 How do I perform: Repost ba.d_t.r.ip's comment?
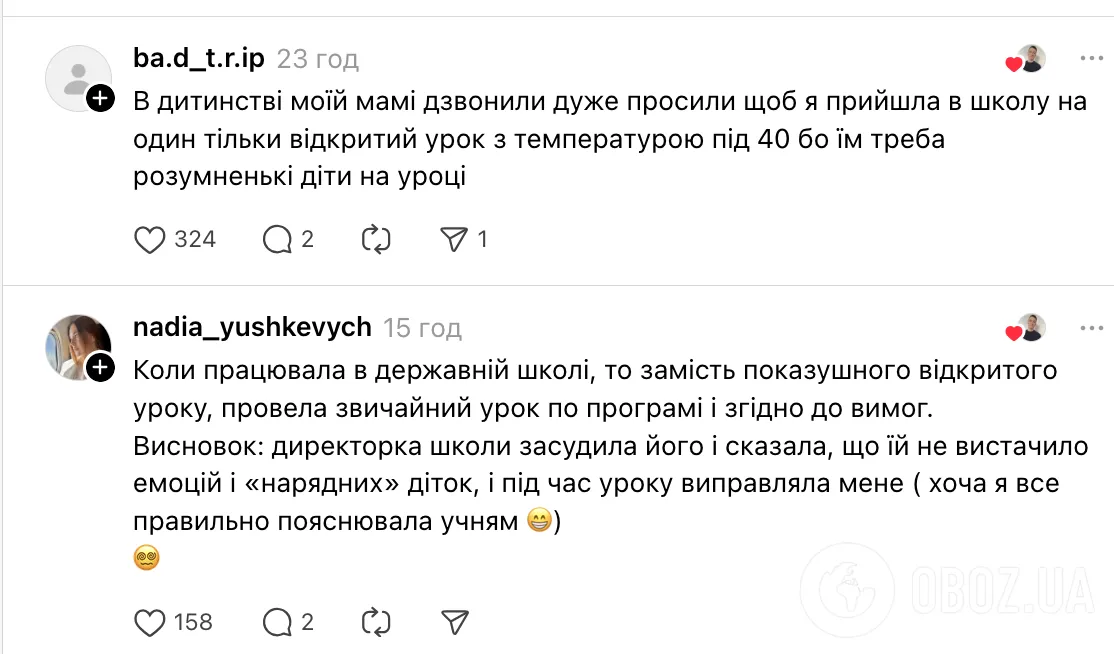(x=375, y=239)
